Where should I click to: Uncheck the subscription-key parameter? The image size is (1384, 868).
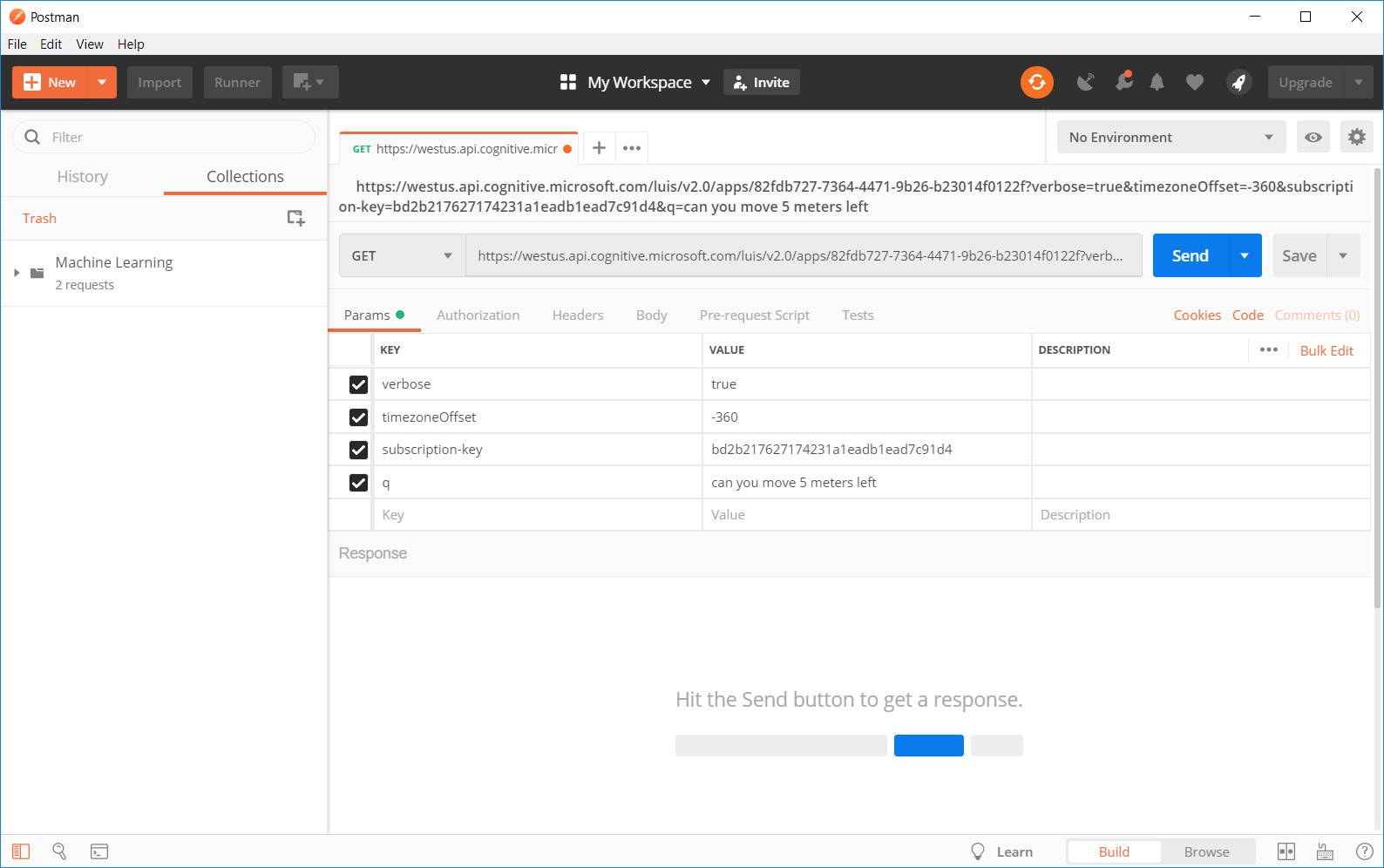[358, 450]
